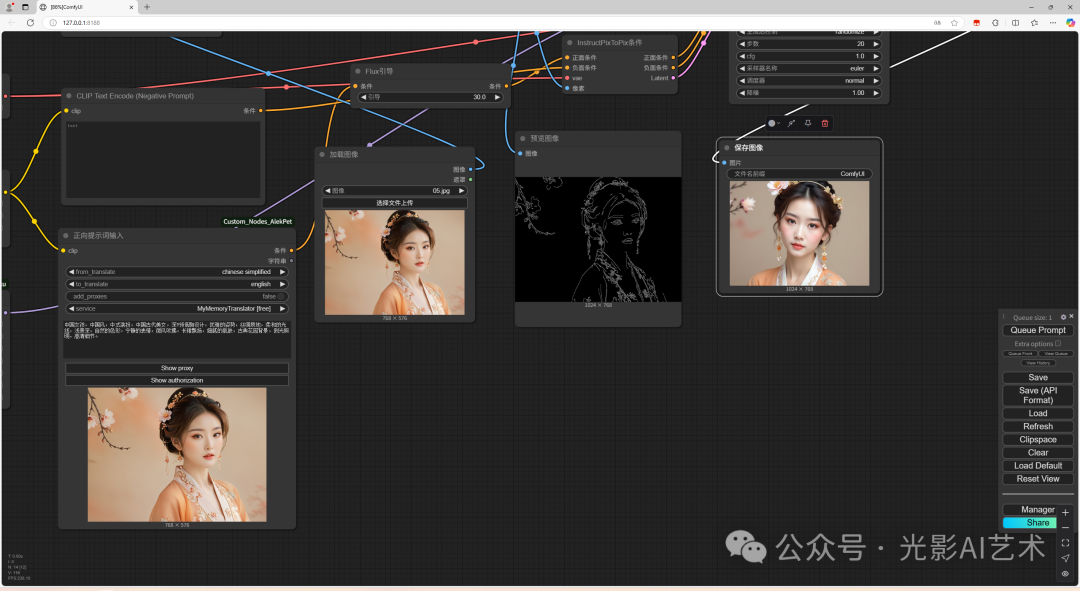Toggle link visibility with the eye icon
The image size is (1080, 591).
click(1065, 573)
